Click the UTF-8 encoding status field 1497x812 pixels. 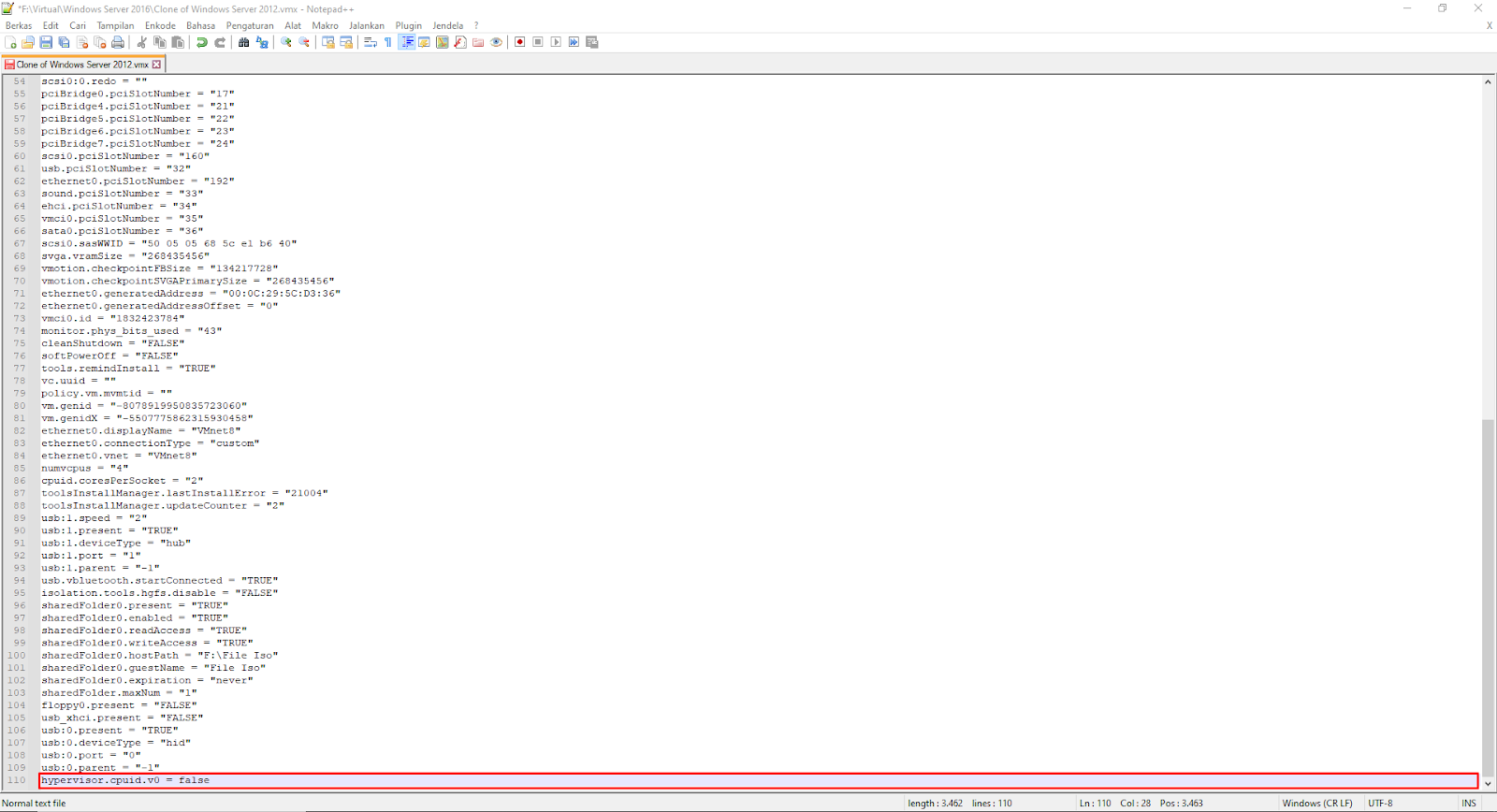(x=1381, y=803)
